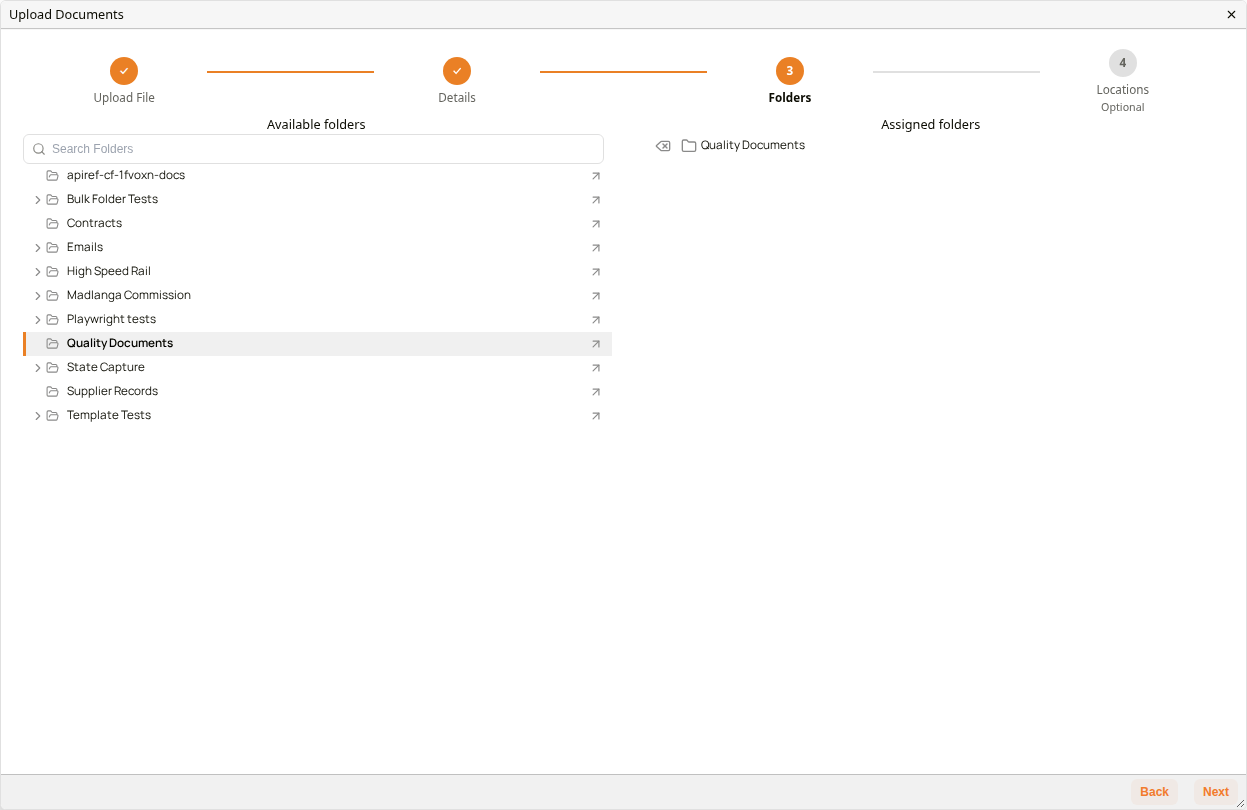
Task: Expand the Template Tests folder
Action: coord(38,416)
